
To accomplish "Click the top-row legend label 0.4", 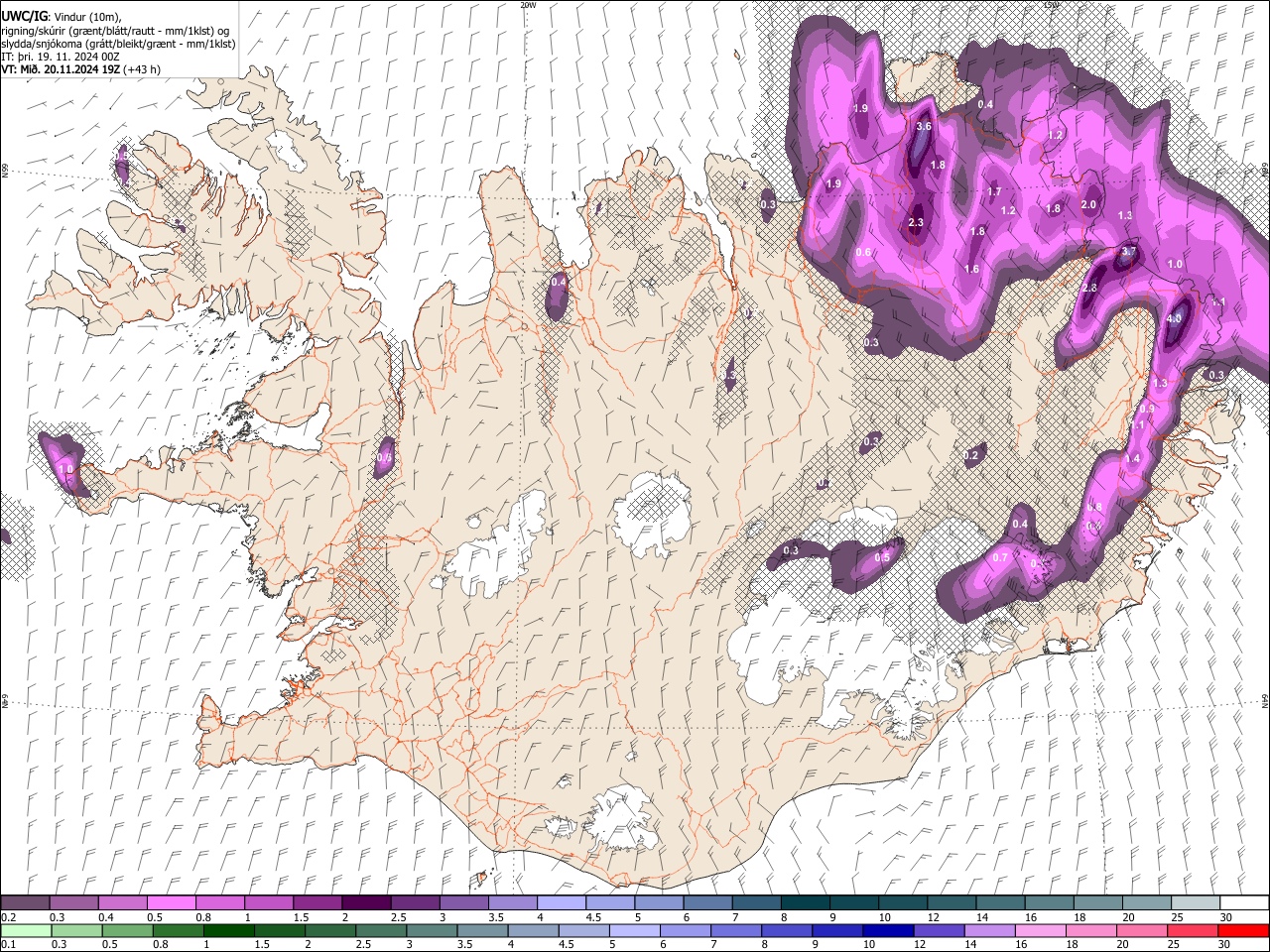I will click(106, 917).
